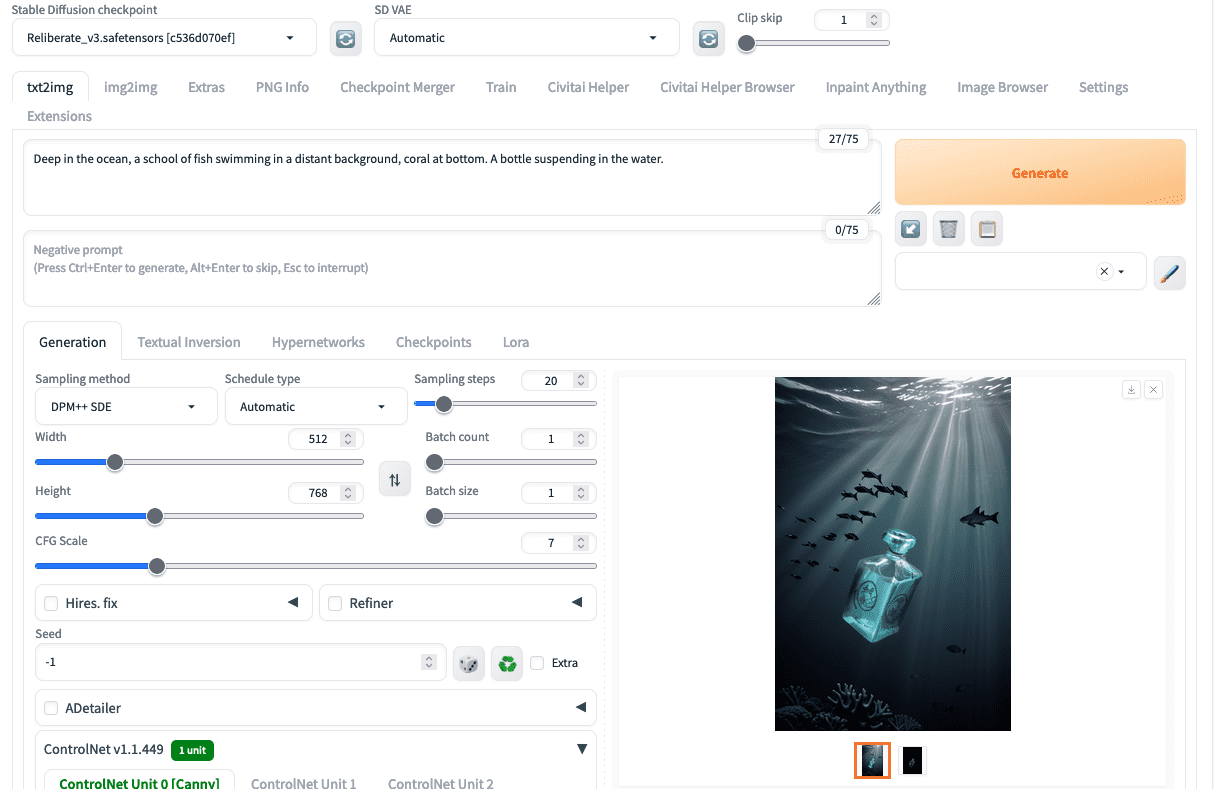The width and height of the screenshot is (1214, 789).
Task: Click into the positive prompt text box
Action: tap(452, 177)
